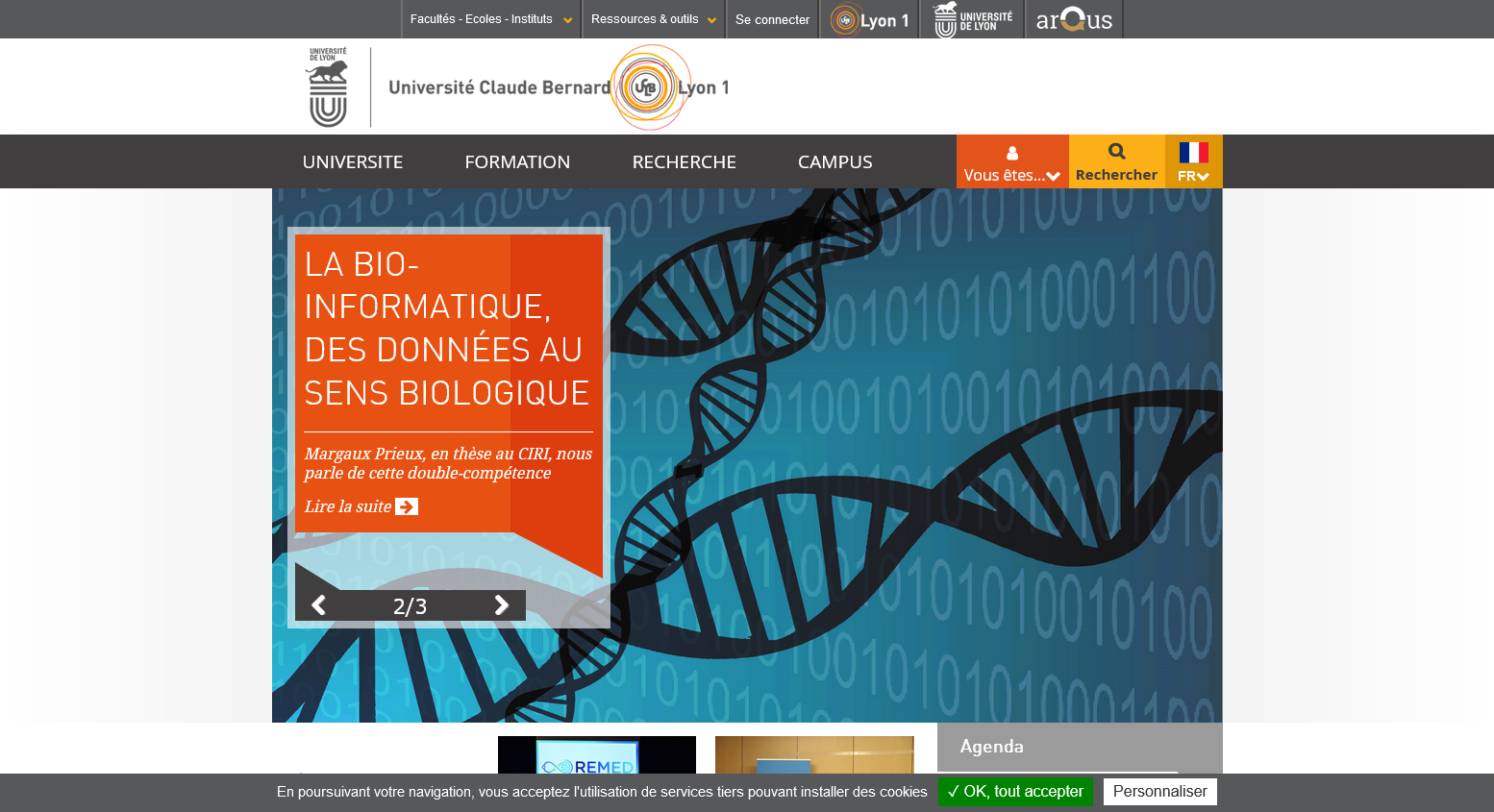
Task: Open the Université de Lyon top bar logo
Action: tap(972, 19)
